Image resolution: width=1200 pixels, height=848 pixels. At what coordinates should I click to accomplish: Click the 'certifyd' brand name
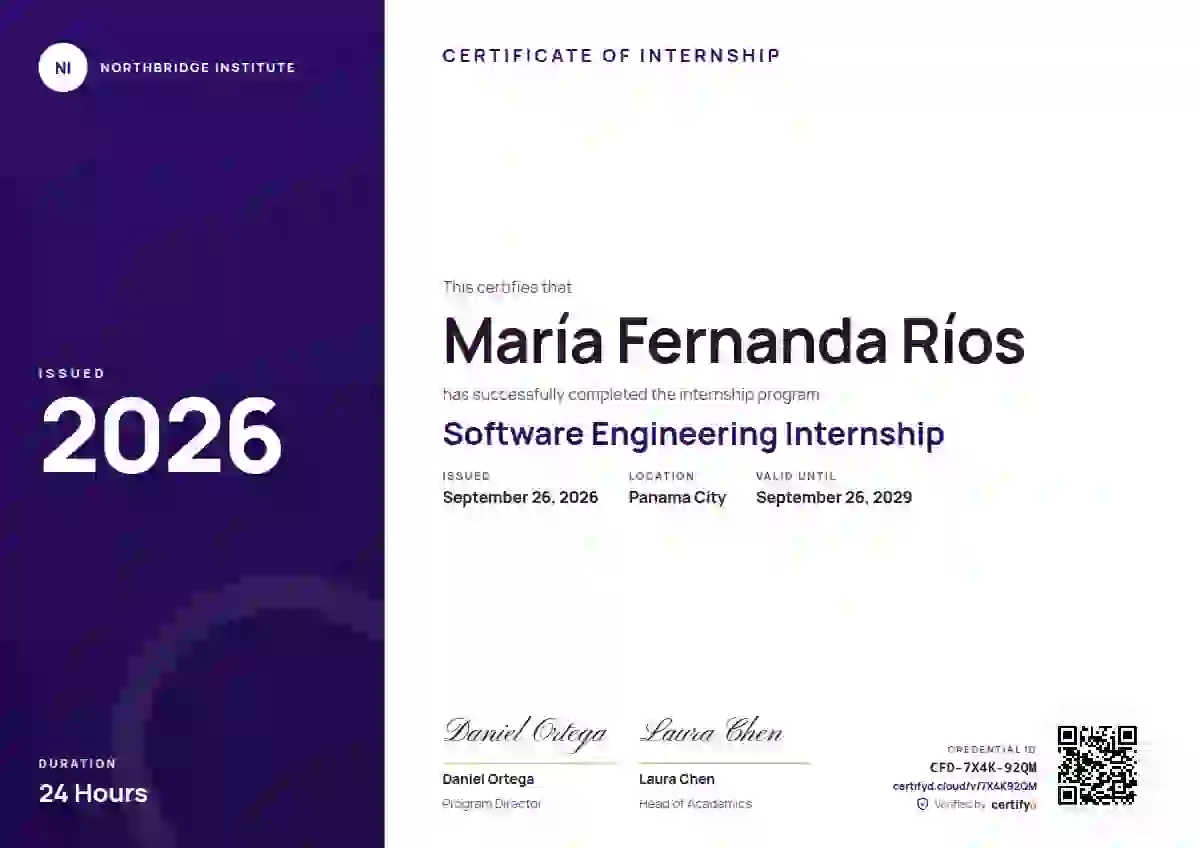[x=1014, y=804]
